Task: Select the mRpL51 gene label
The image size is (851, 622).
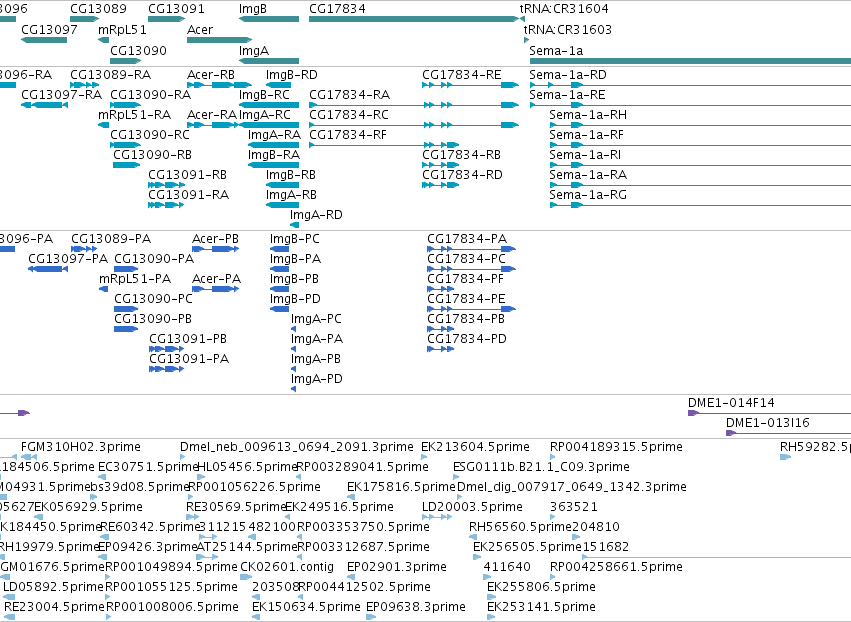Action: pyautogui.click(x=122, y=29)
